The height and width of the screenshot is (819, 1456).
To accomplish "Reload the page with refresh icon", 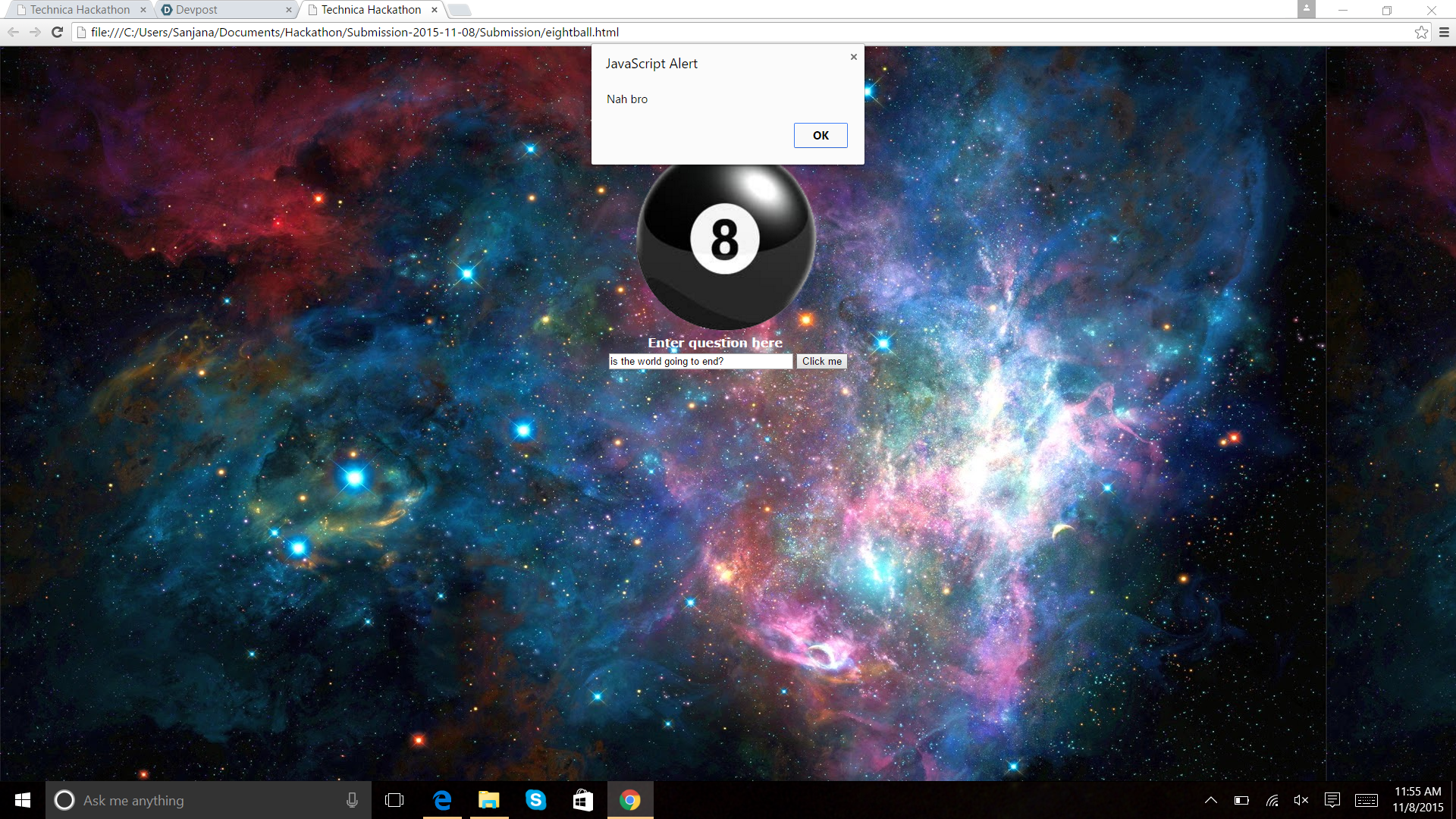I will pyautogui.click(x=57, y=32).
